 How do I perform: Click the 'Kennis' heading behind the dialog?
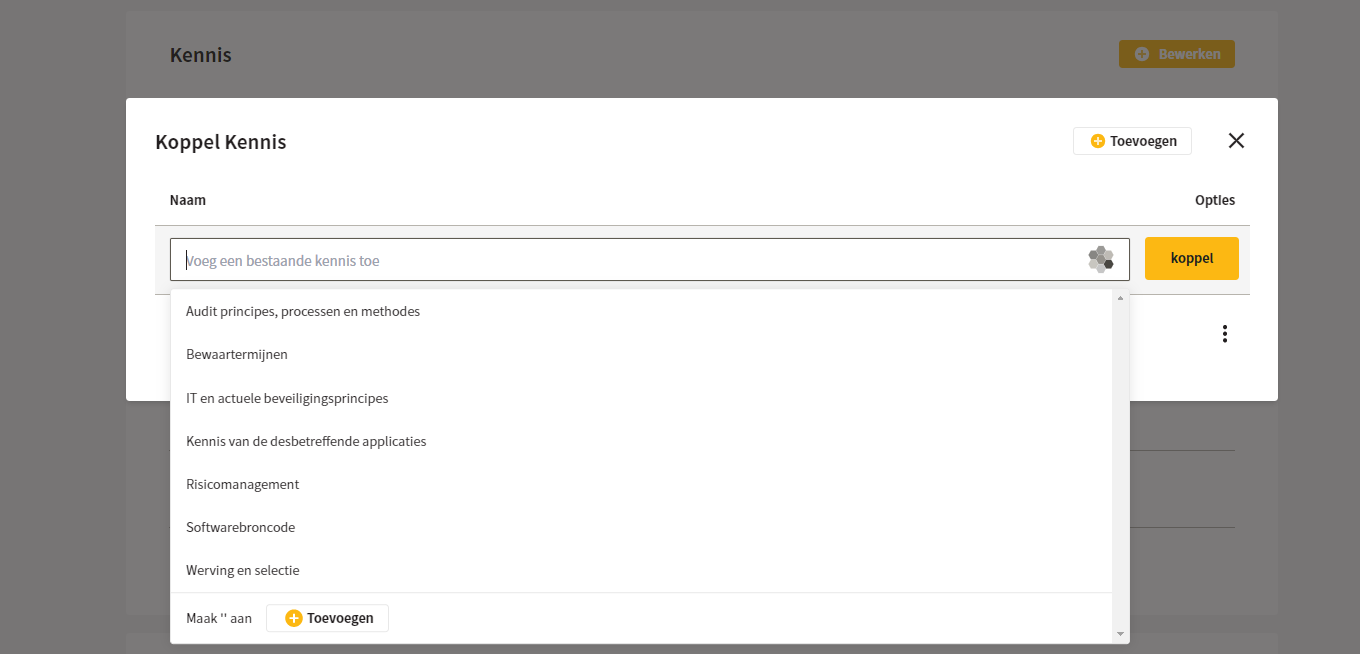[x=201, y=55]
